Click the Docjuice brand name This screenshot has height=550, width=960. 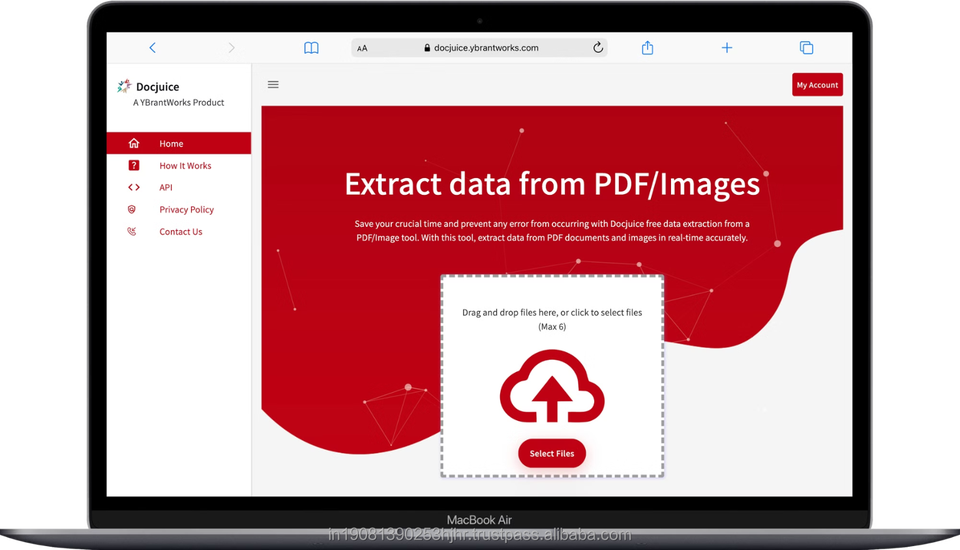point(157,87)
